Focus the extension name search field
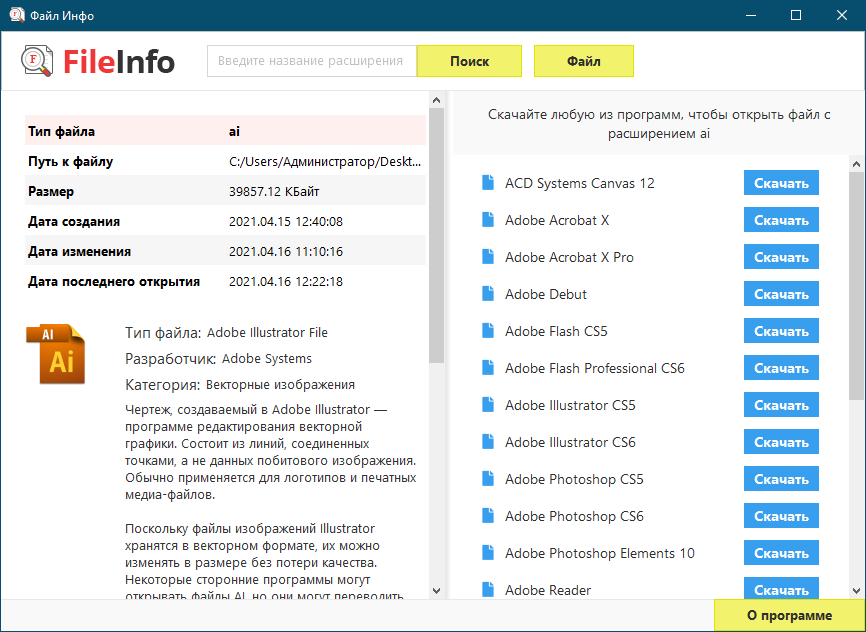Screen dimensions: 866x632 click(311, 61)
